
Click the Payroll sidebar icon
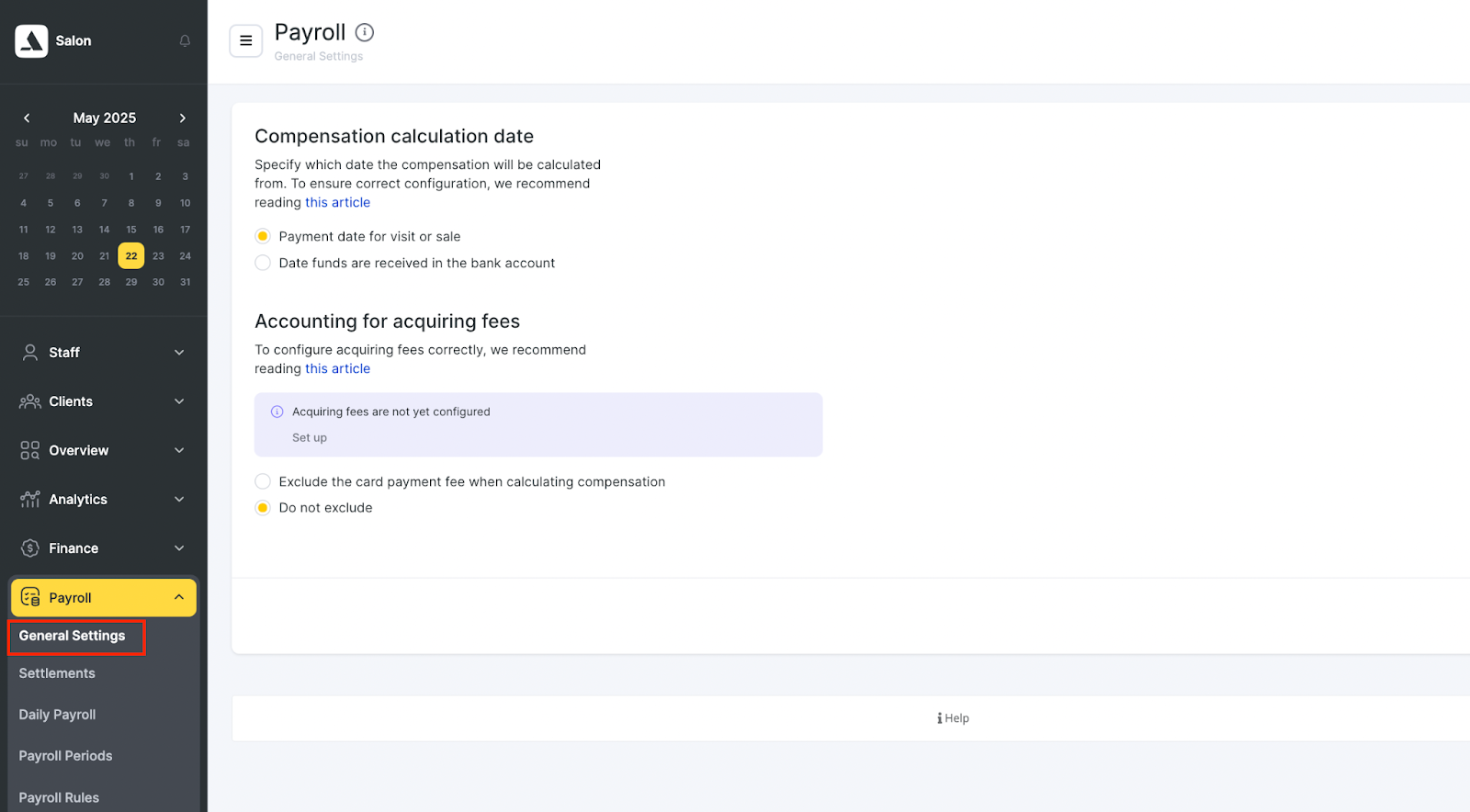point(30,597)
